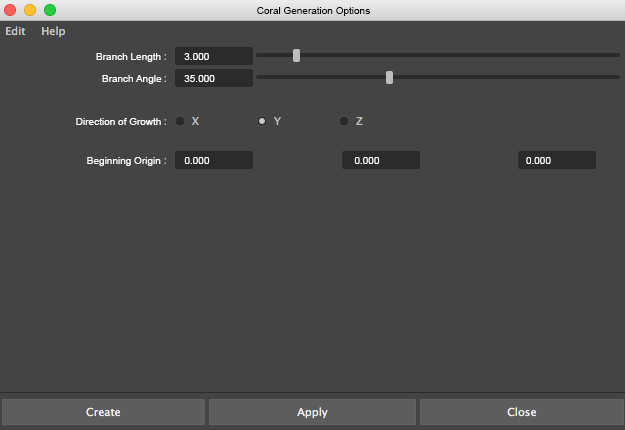Click the Create button
The image size is (625, 430).
[x=103, y=412]
